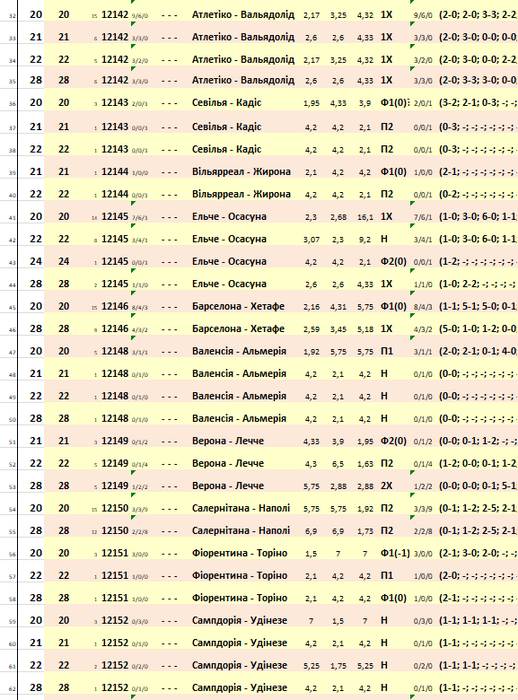Select scores cell starting (0-0; 0-1; 1-2
518x700 pixels.
click(x=477, y=441)
